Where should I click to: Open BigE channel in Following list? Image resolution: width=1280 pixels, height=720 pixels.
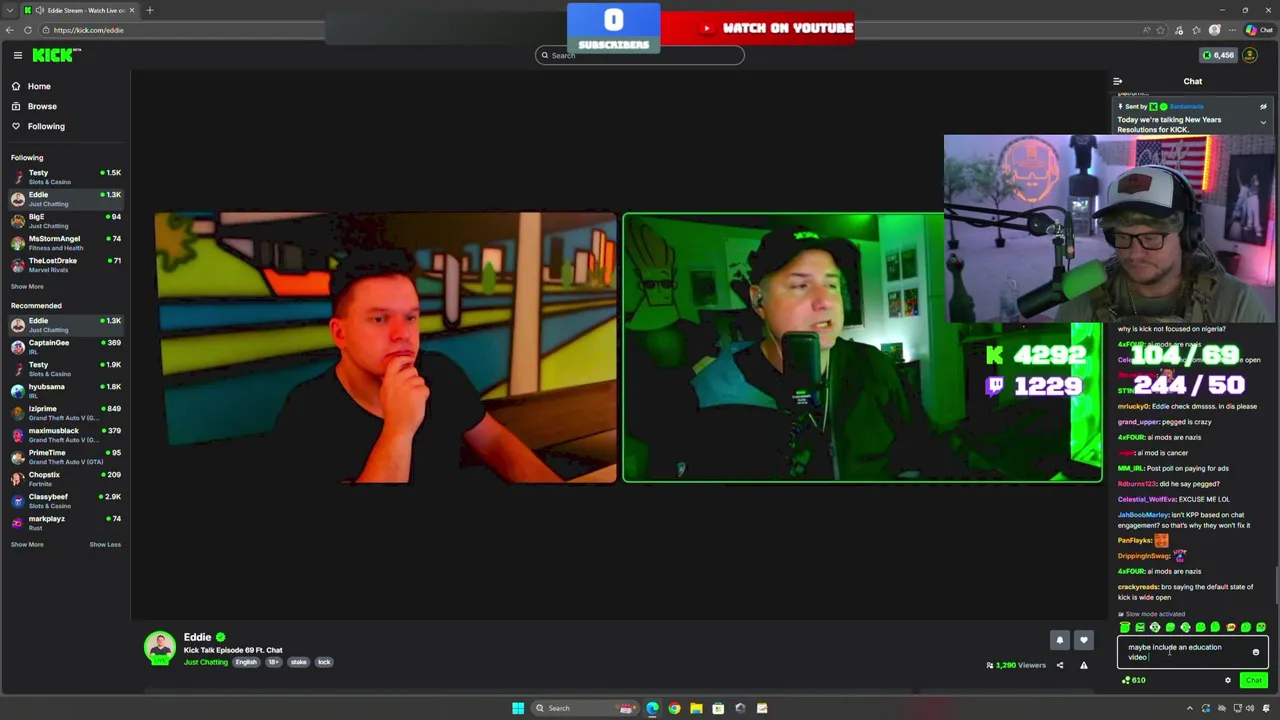pos(66,221)
